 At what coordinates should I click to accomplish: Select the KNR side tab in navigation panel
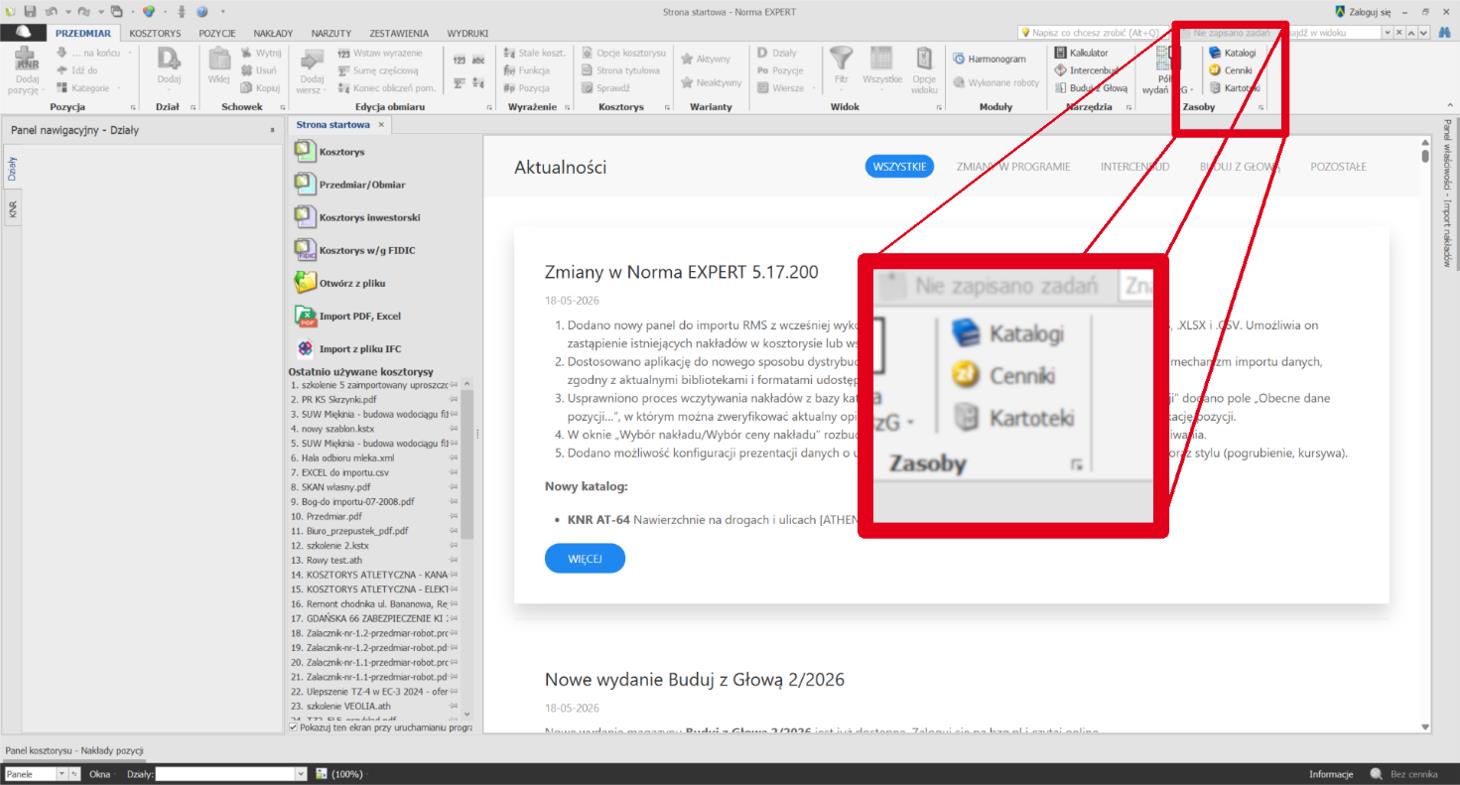(12, 209)
